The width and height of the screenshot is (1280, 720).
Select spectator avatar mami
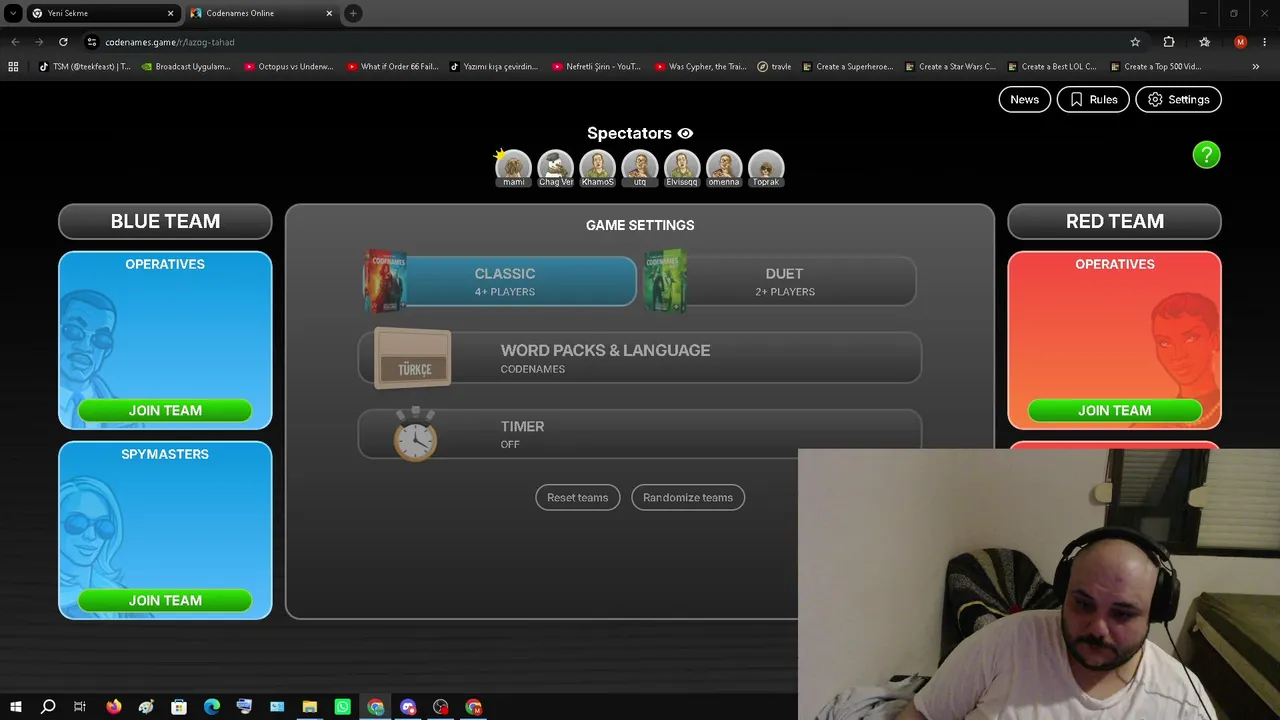coord(513,168)
